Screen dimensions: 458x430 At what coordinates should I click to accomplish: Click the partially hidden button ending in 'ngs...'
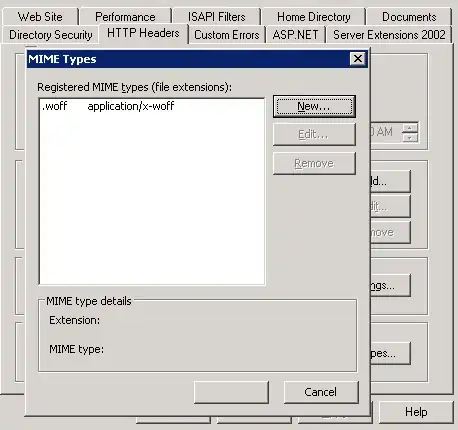pyautogui.click(x=390, y=285)
